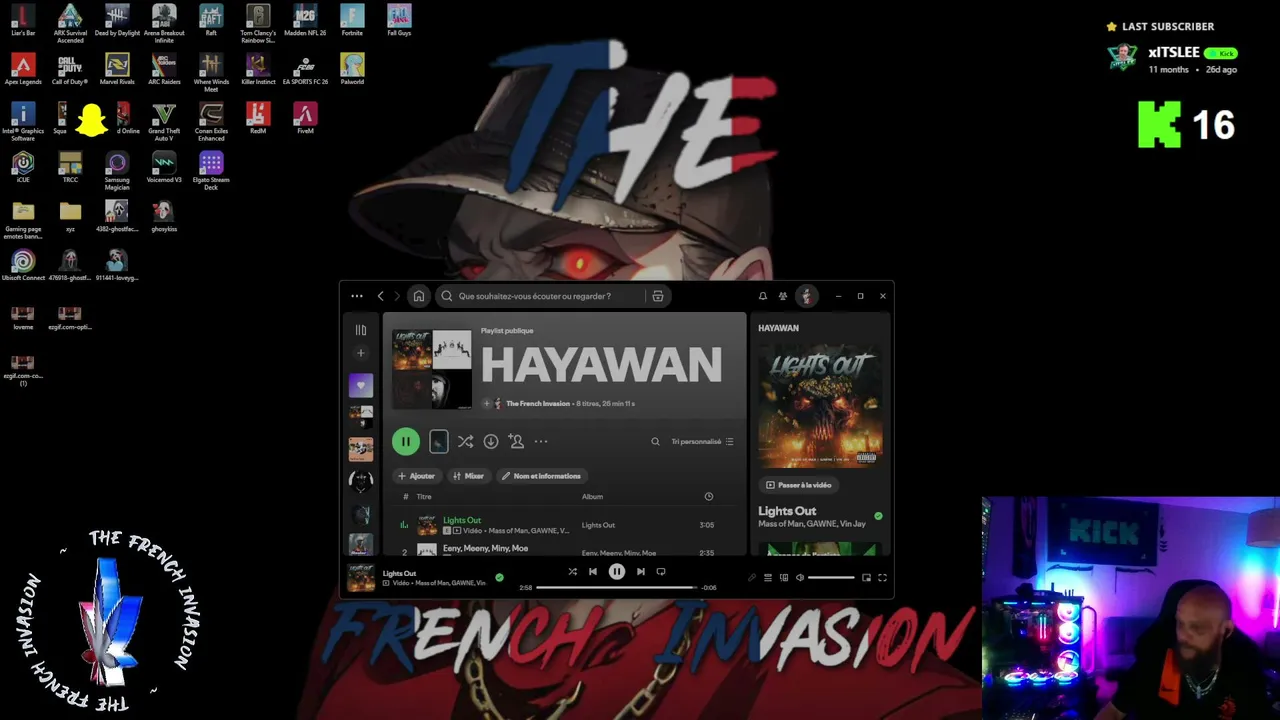Show lyrics with the microphone icon
This screenshot has width=1280, height=720.
[752, 577]
